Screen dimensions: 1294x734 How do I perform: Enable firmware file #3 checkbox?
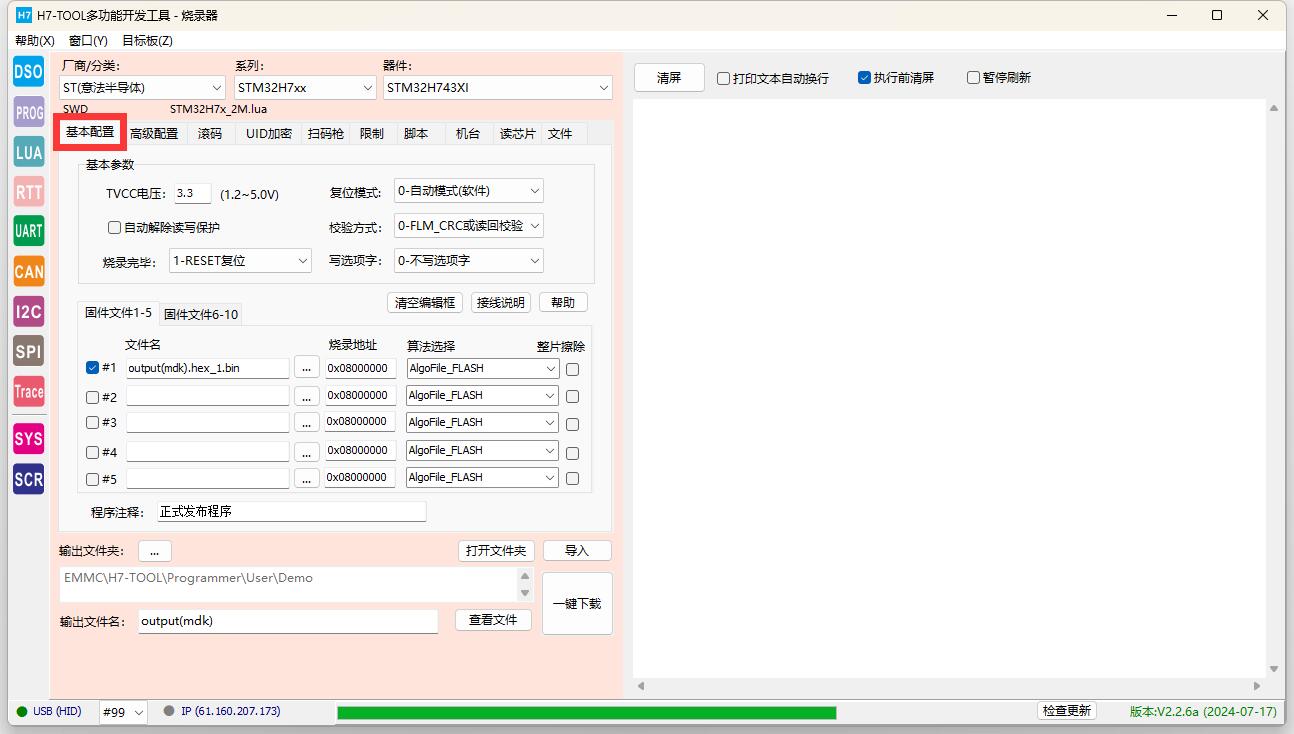click(93, 423)
